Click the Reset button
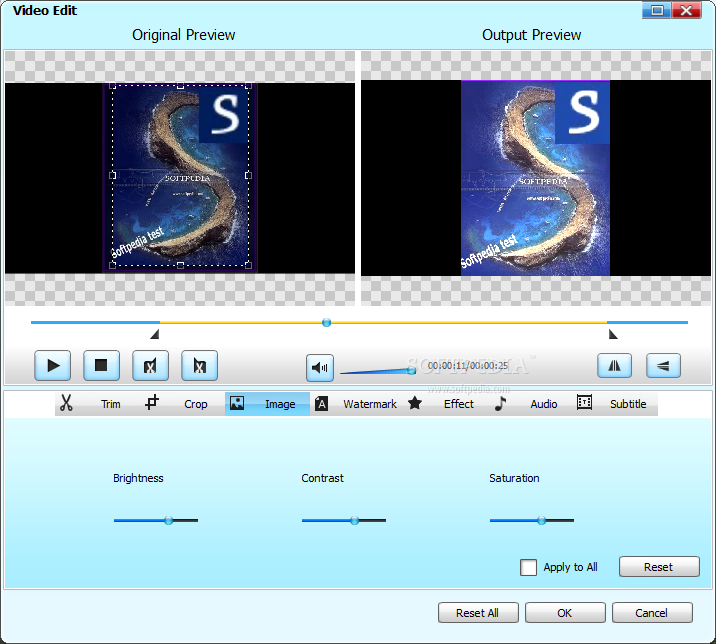This screenshot has height=644, width=716. pyautogui.click(x=659, y=567)
